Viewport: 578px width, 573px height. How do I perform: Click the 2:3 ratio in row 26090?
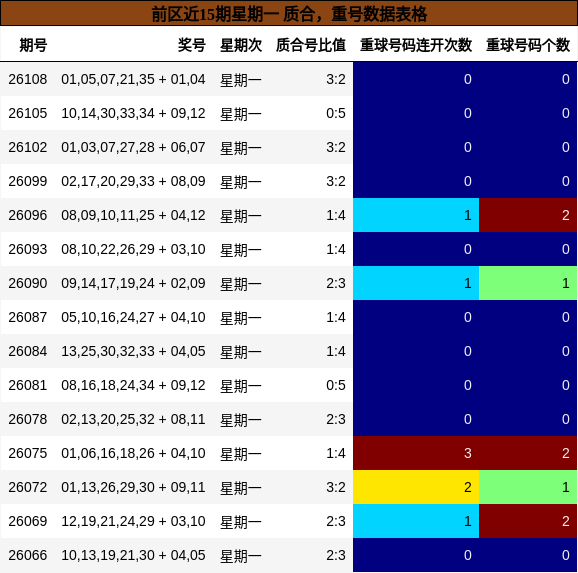(336, 283)
